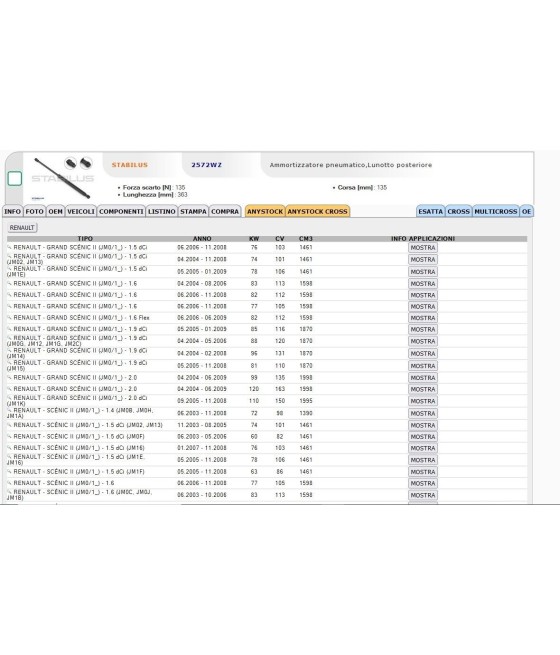Choose the MULTICROSS tab
Image resolution: width=560 pixels, height=655 pixels.
tap(496, 211)
